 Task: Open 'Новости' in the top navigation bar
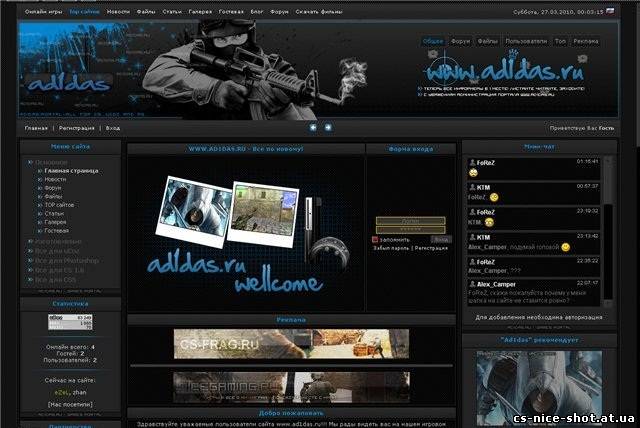tap(118, 12)
